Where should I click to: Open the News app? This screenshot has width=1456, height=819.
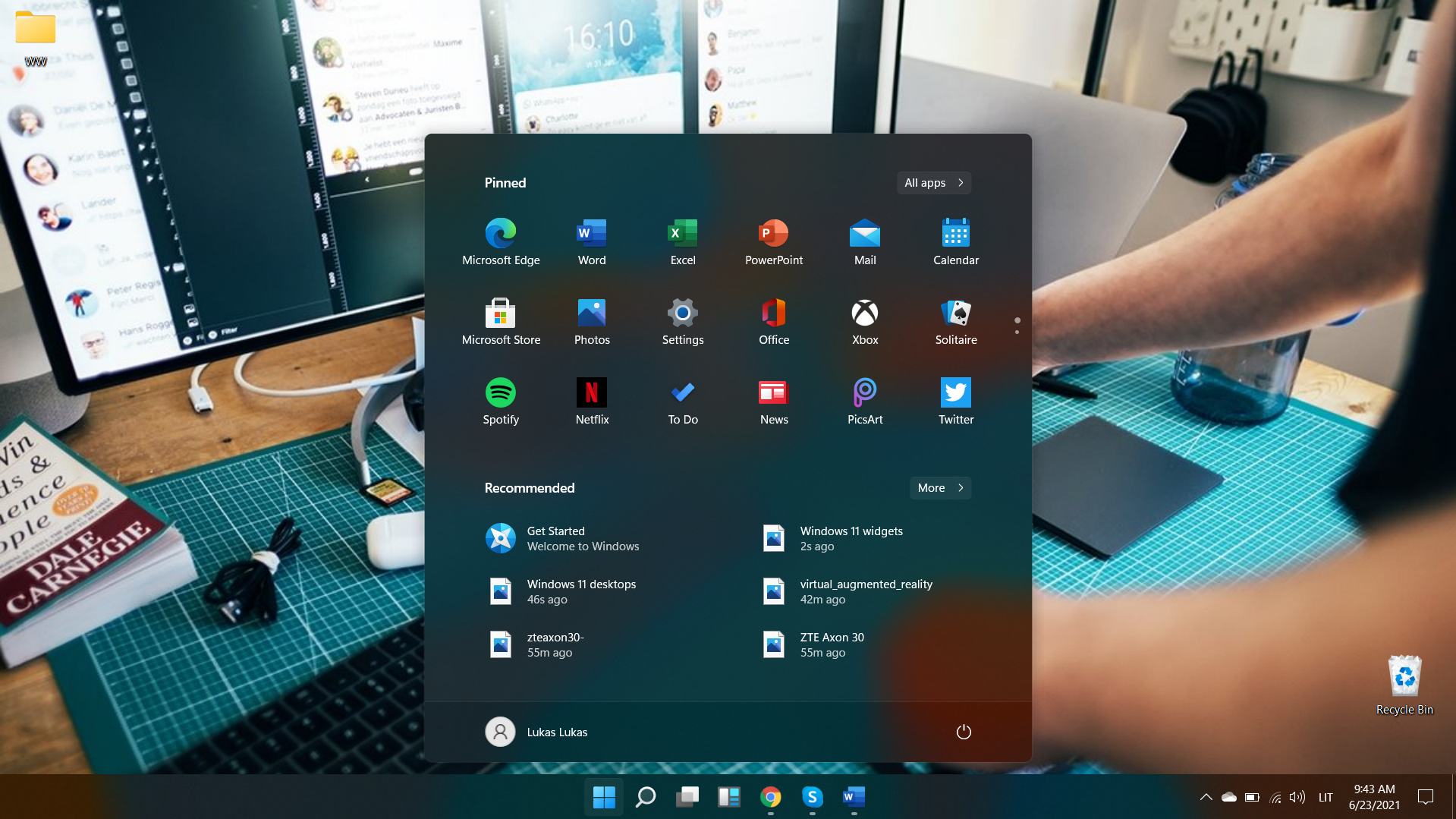[774, 402]
